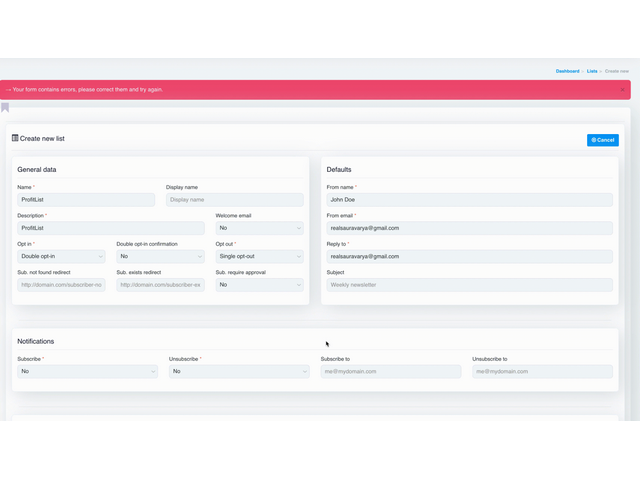Click the Unsubscribe to email field
Viewport: 640px width, 480px height.
(x=542, y=371)
